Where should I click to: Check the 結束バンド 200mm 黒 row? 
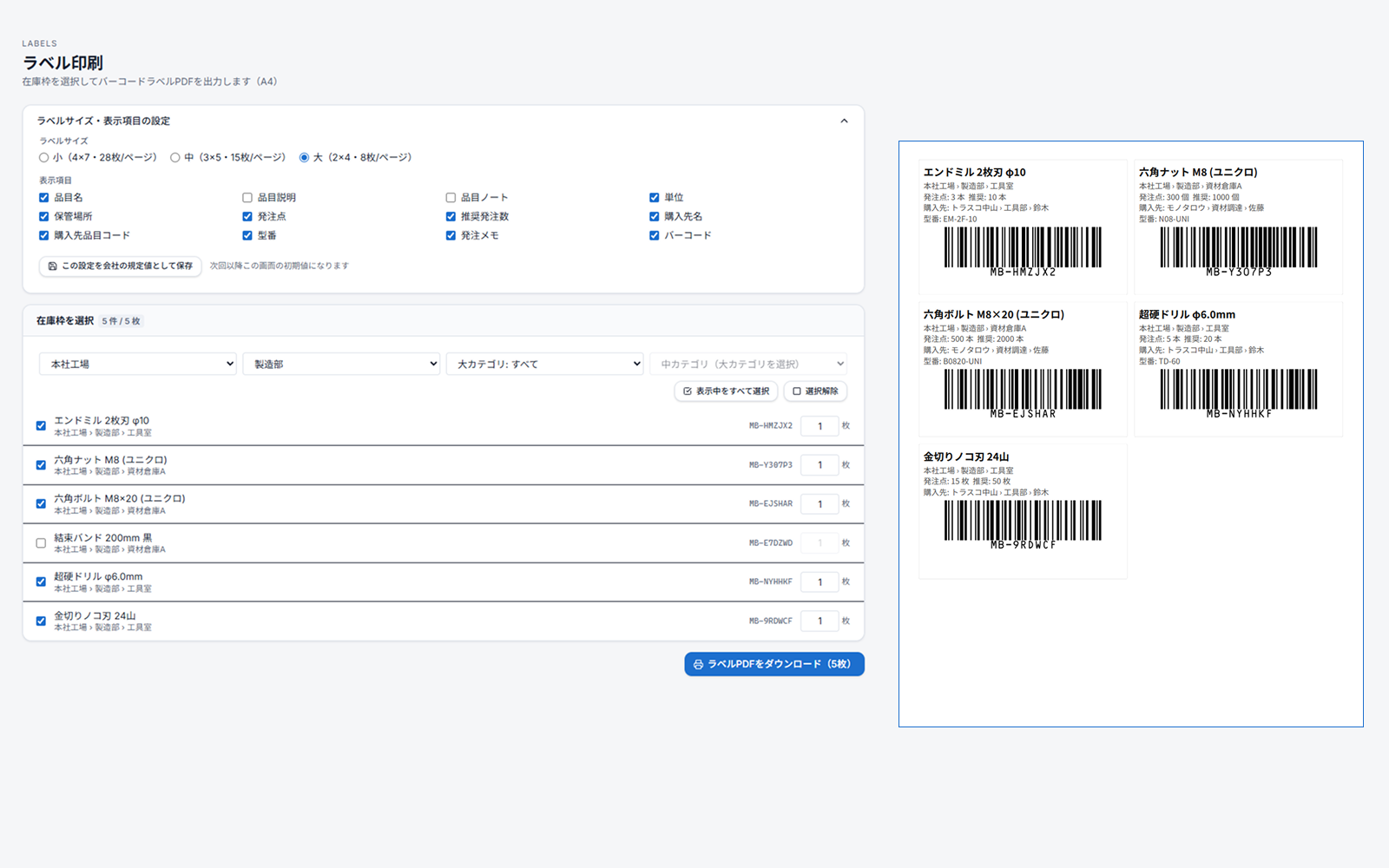click(x=41, y=543)
